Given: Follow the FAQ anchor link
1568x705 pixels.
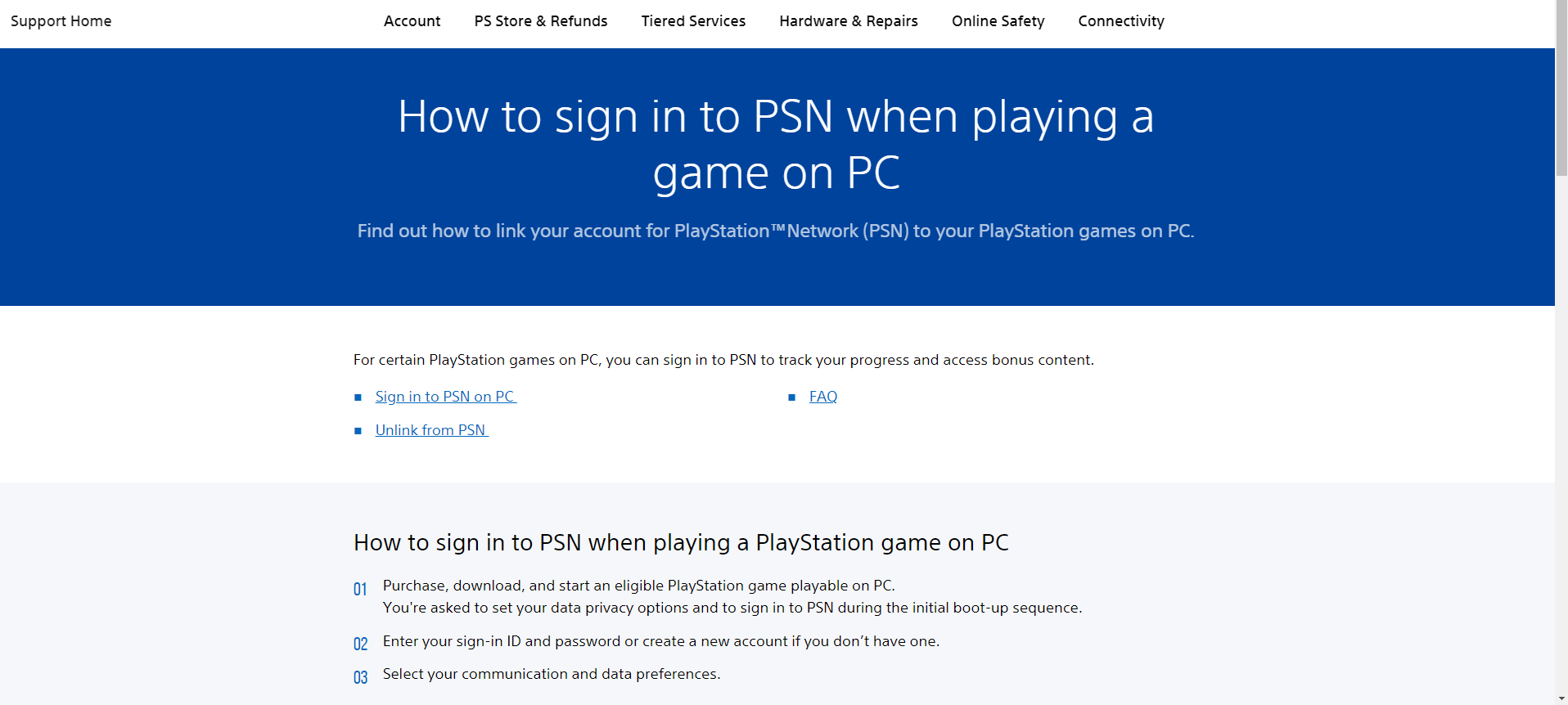Looking at the screenshot, I should tap(823, 397).
